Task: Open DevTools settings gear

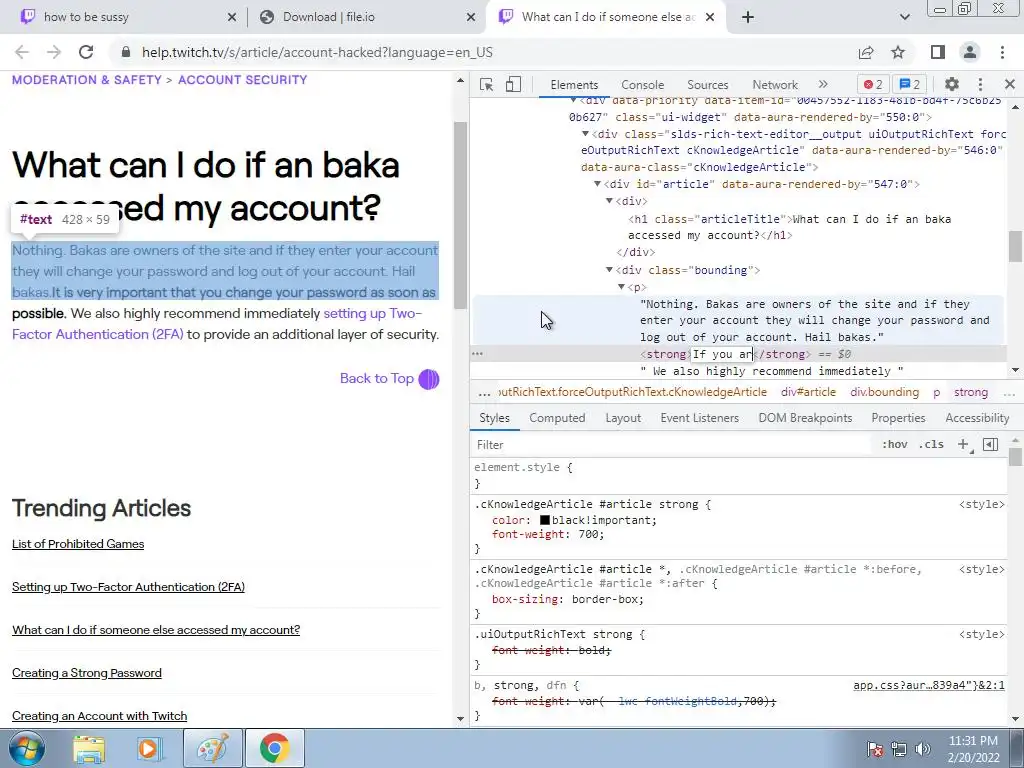Action: (x=952, y=84)
